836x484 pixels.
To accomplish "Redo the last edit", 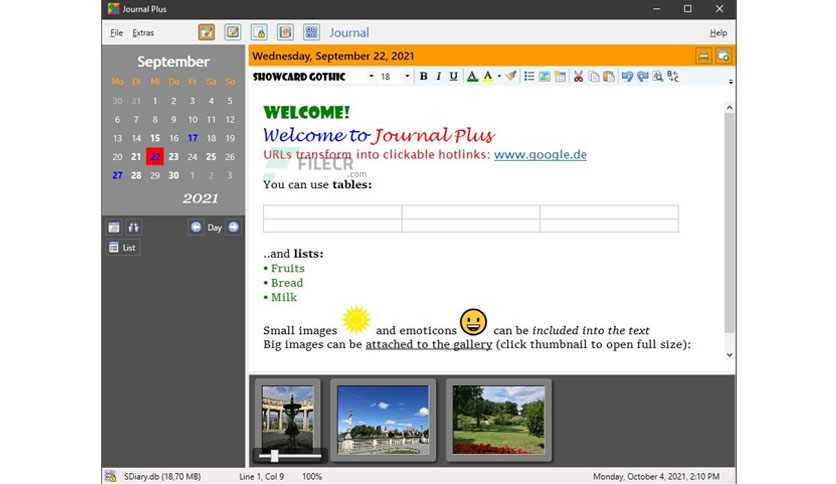I will (642, 76).
